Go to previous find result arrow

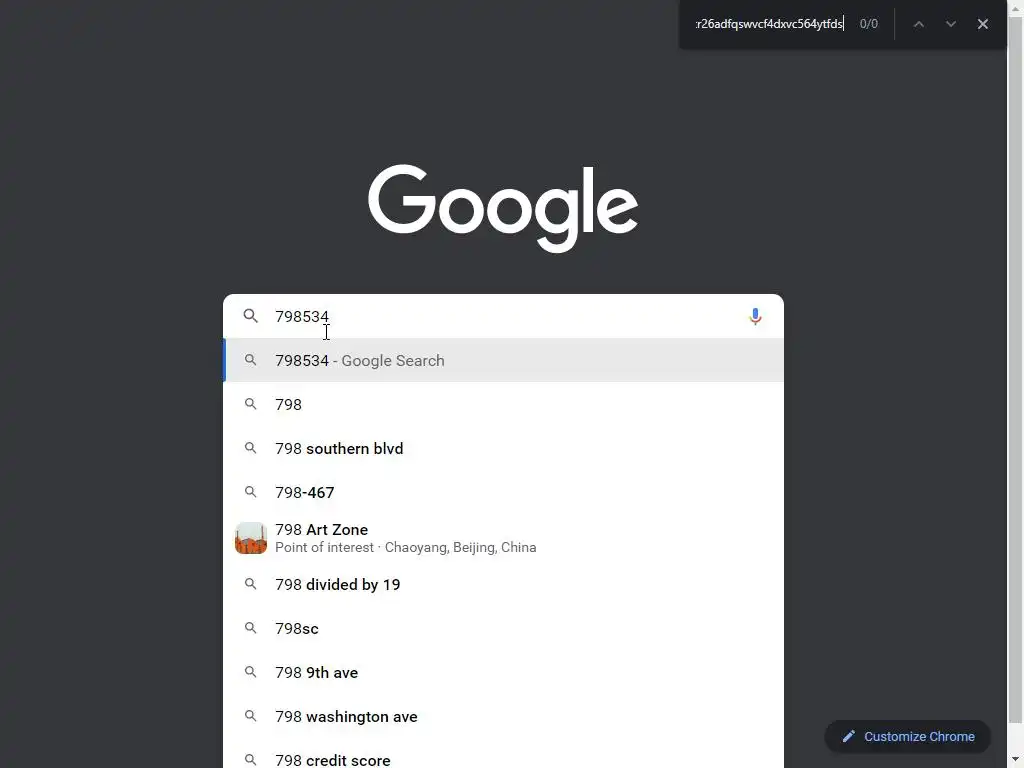(x=918, y=24)
